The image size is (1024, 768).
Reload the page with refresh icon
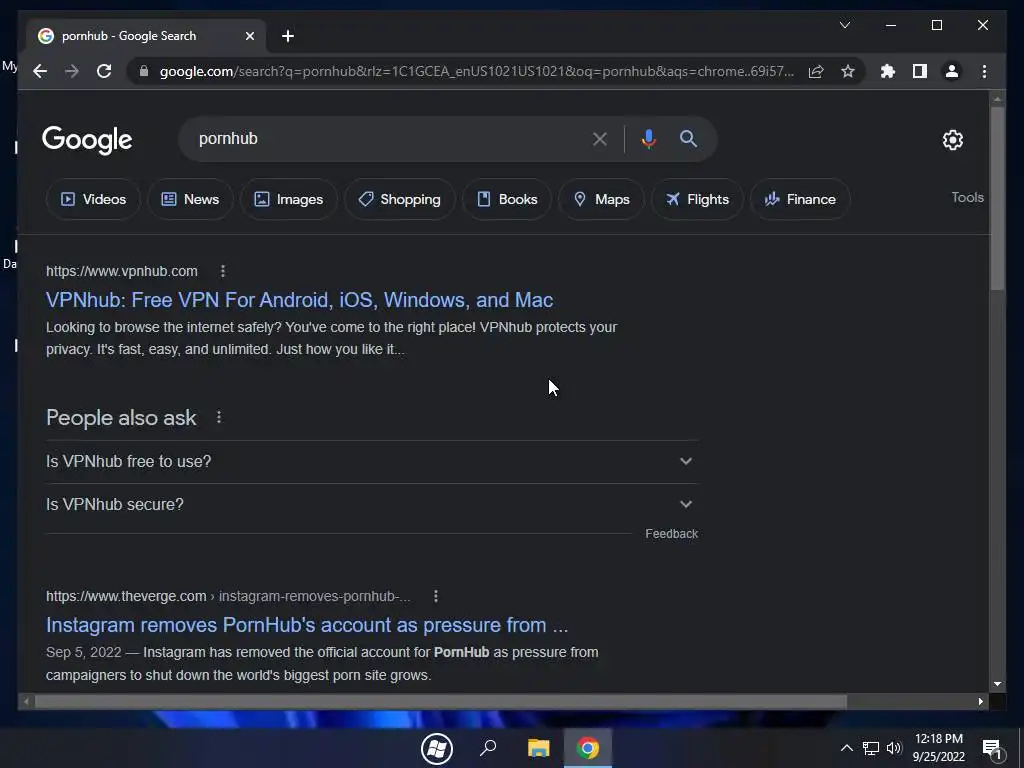(104, 71)
